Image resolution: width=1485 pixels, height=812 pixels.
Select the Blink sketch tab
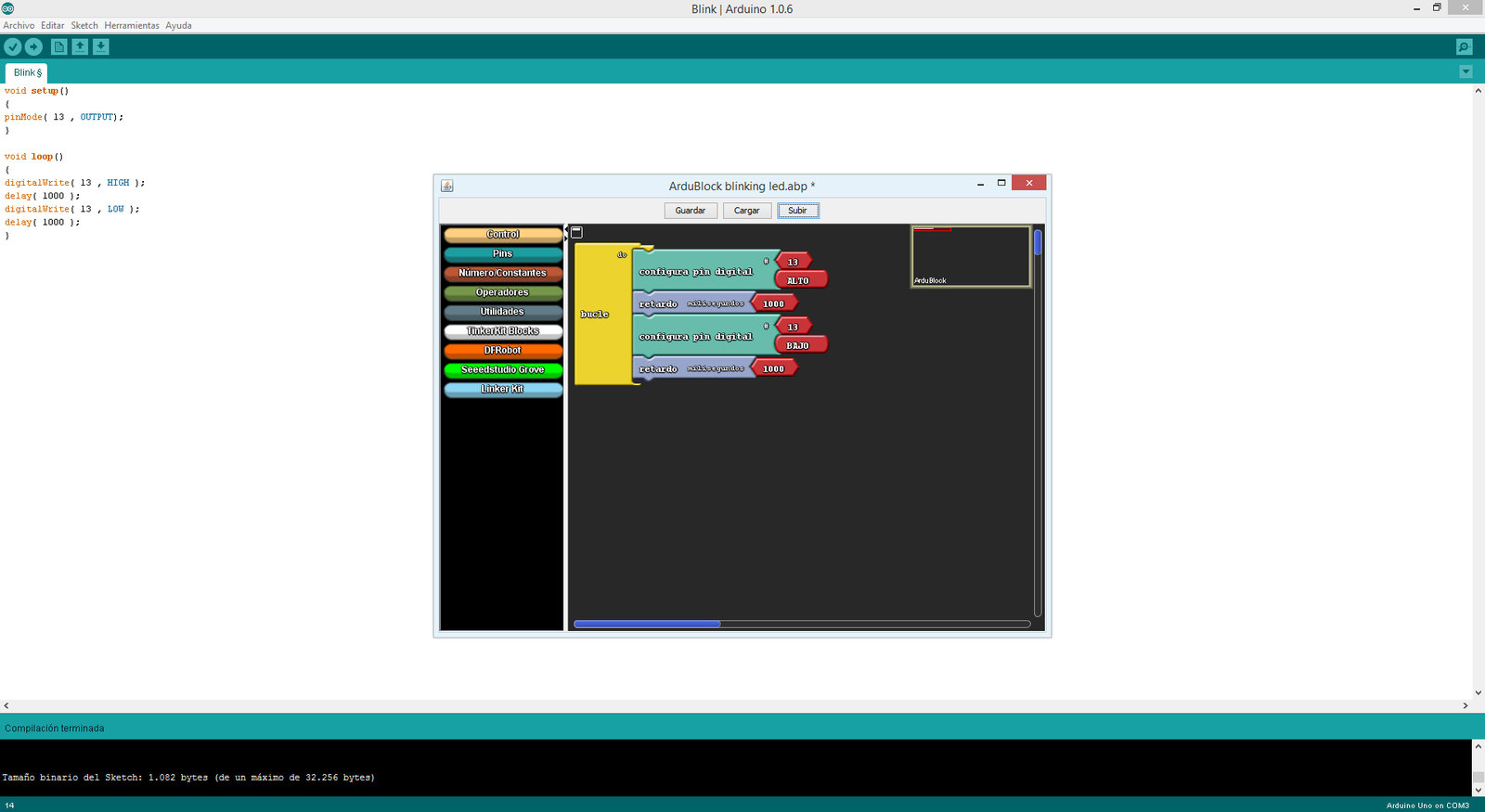pos(26,72)
